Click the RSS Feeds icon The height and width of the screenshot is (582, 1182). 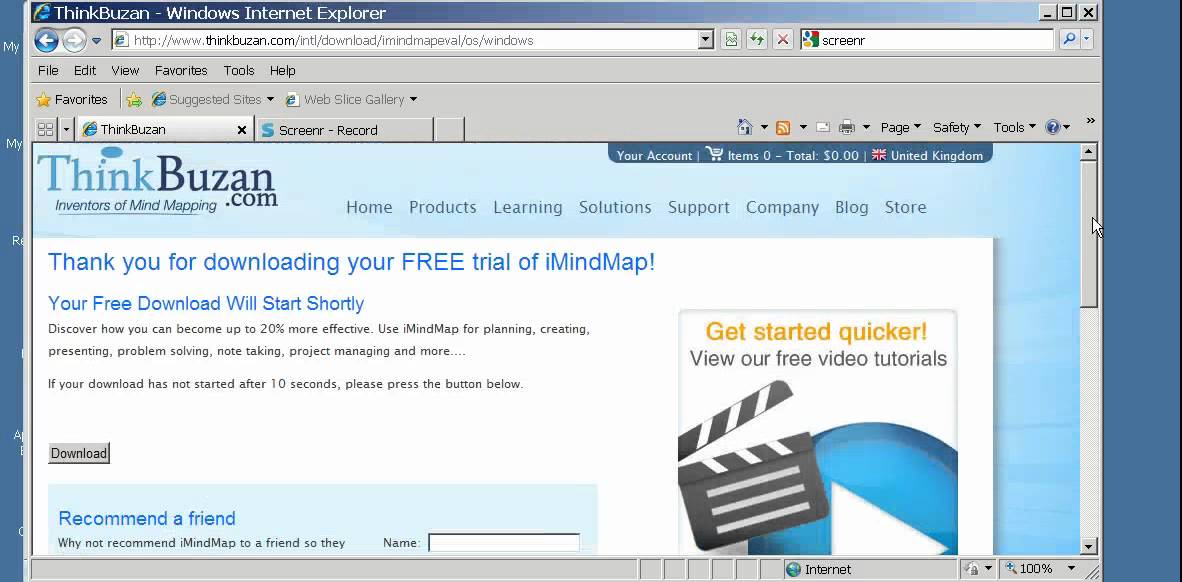(783, 127)
